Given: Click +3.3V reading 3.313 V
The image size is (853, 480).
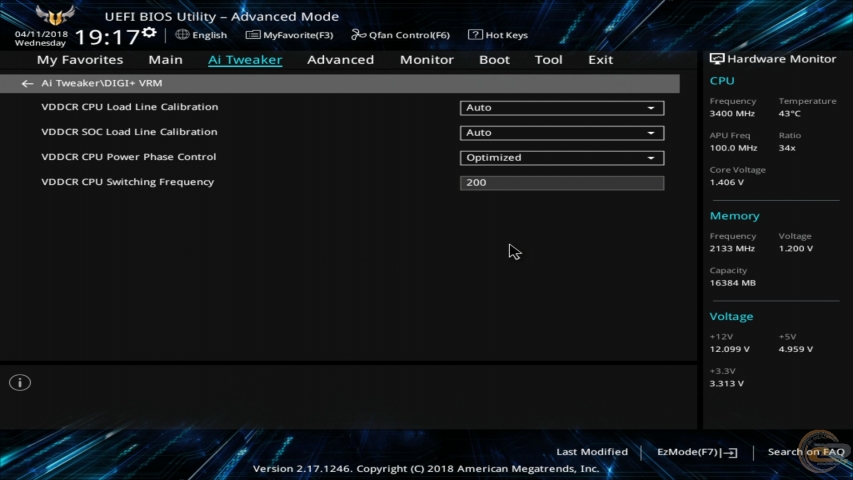Looking at the screenshot, I should coord(727,384).
